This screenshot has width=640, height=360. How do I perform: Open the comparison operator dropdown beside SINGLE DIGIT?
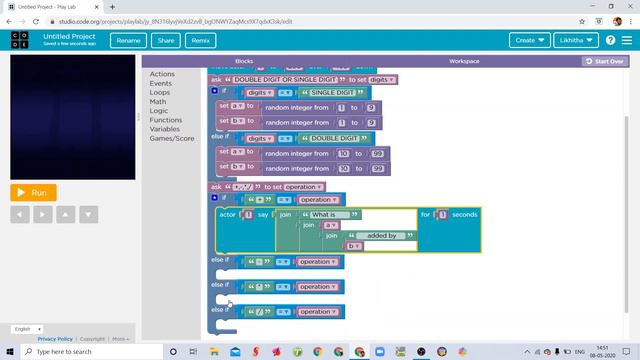(x=285, y=93)
